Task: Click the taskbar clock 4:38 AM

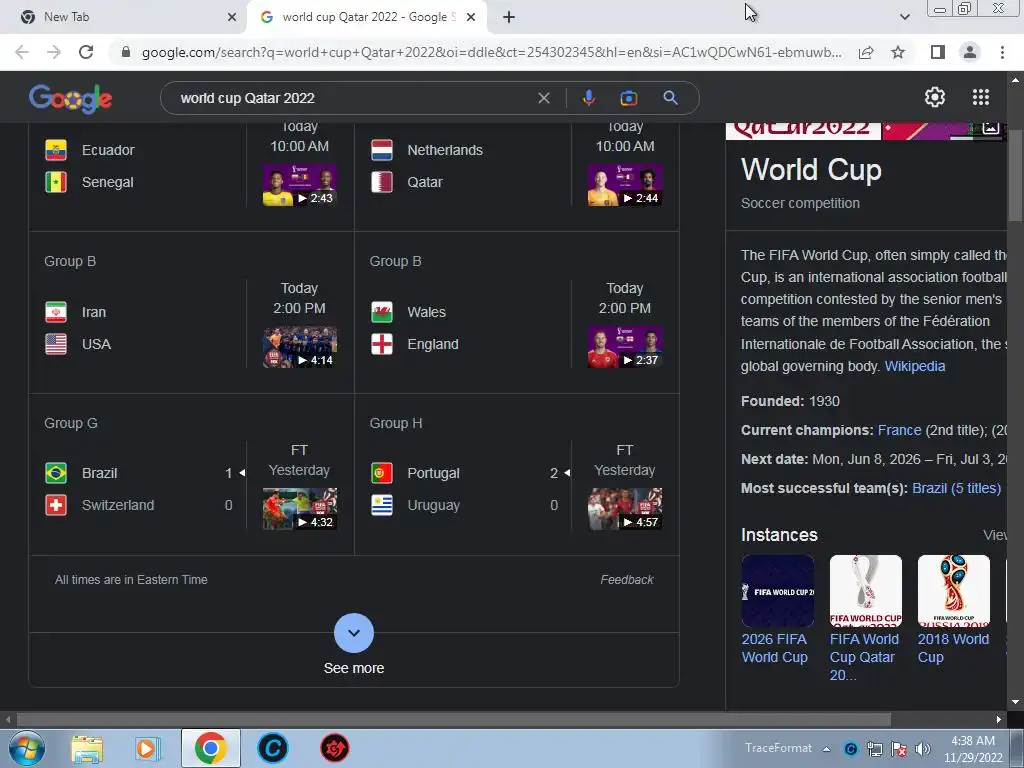Action: tap(972, 741)
